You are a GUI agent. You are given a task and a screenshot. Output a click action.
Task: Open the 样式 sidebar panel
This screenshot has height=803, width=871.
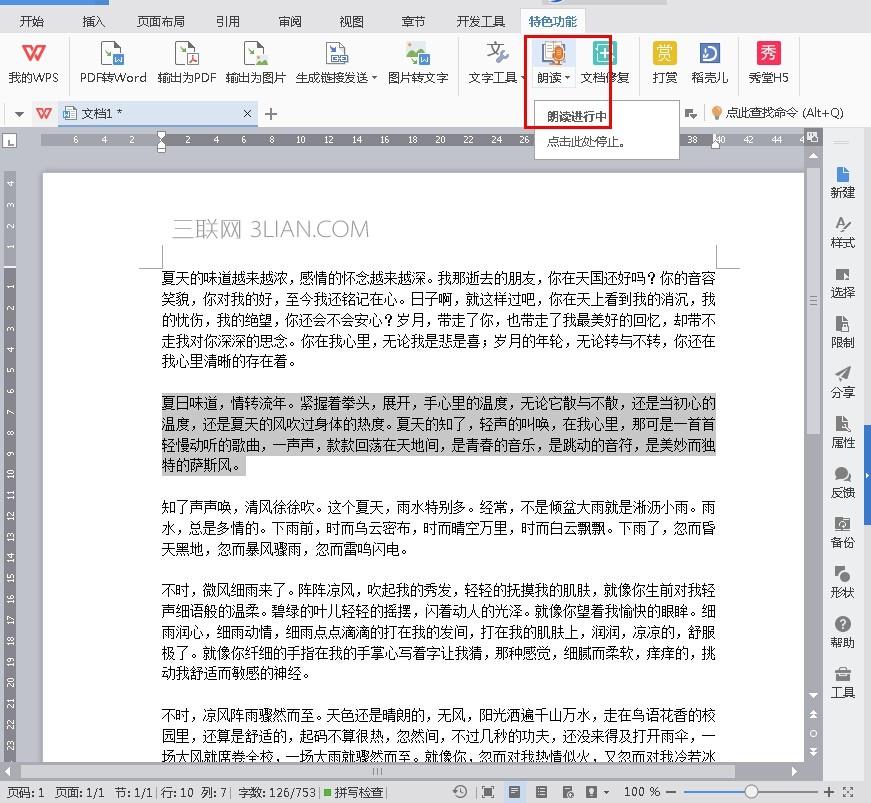(x=843, y=233)
